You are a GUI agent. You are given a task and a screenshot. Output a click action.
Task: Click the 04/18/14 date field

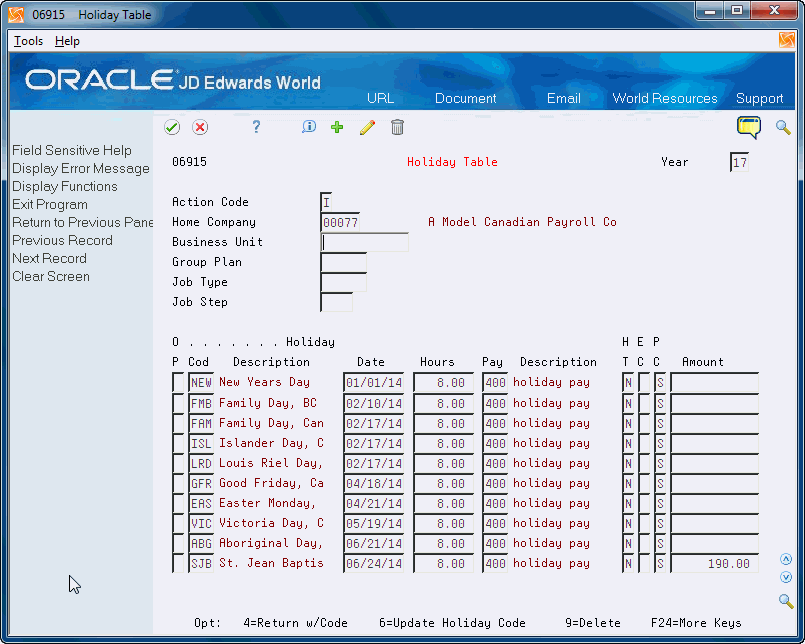[x=374, y=483]
